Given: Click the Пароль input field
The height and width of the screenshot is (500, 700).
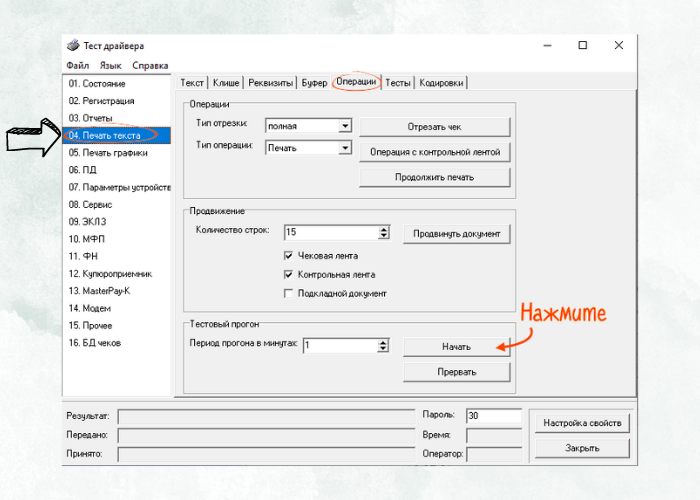Looking at the screenshot, I should 494,416.
